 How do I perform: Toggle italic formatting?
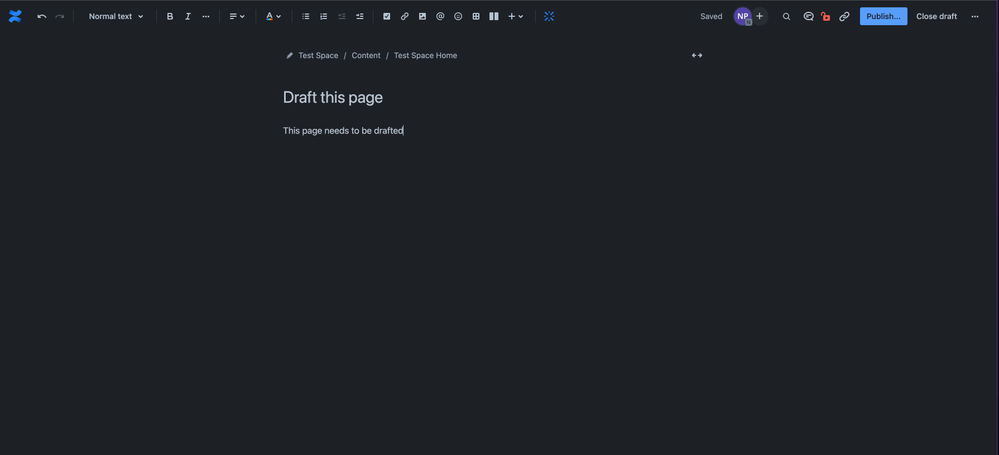187,17
